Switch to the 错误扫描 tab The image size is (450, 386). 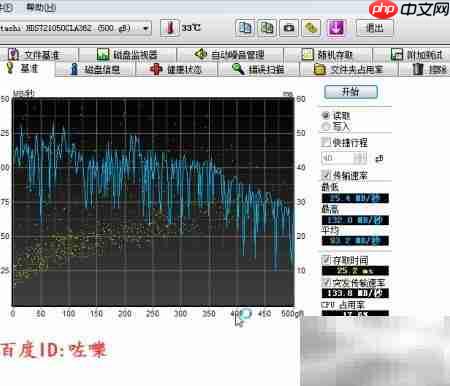[x=258, y=69]
